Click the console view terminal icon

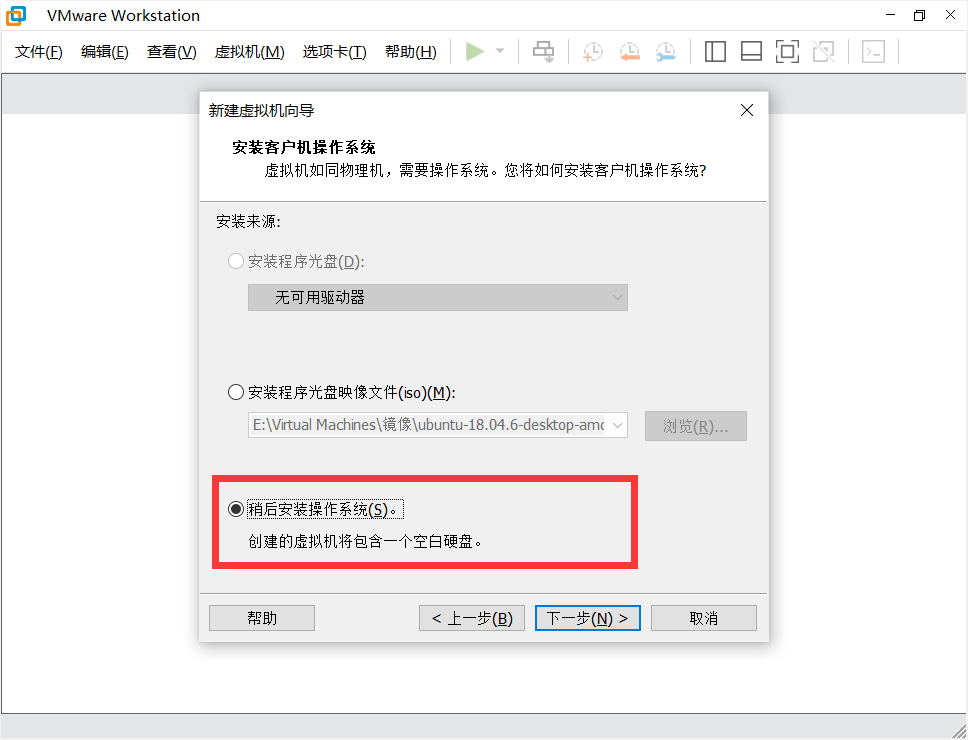(874, 52)
